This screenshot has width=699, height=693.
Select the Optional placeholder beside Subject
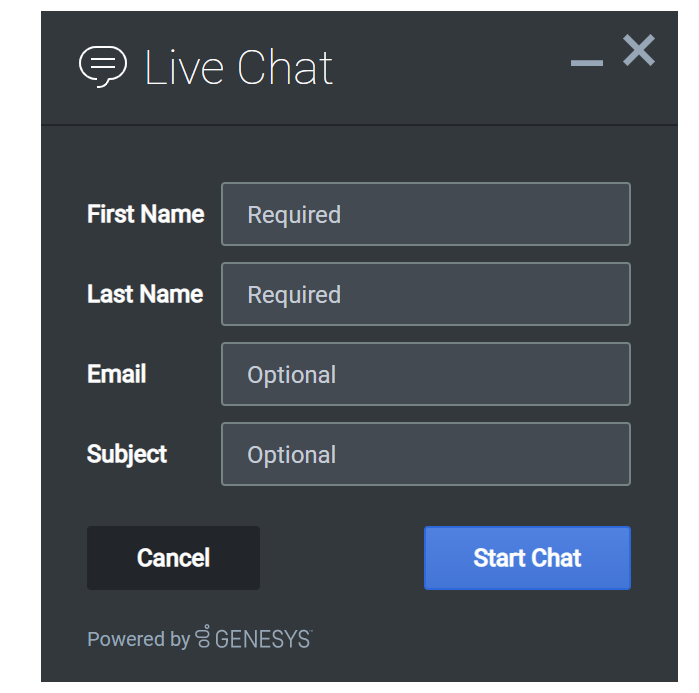pos(292,455)
